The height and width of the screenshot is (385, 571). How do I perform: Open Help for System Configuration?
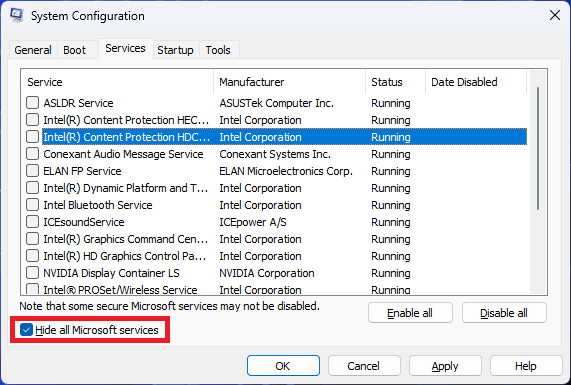[x=525, y=366]
